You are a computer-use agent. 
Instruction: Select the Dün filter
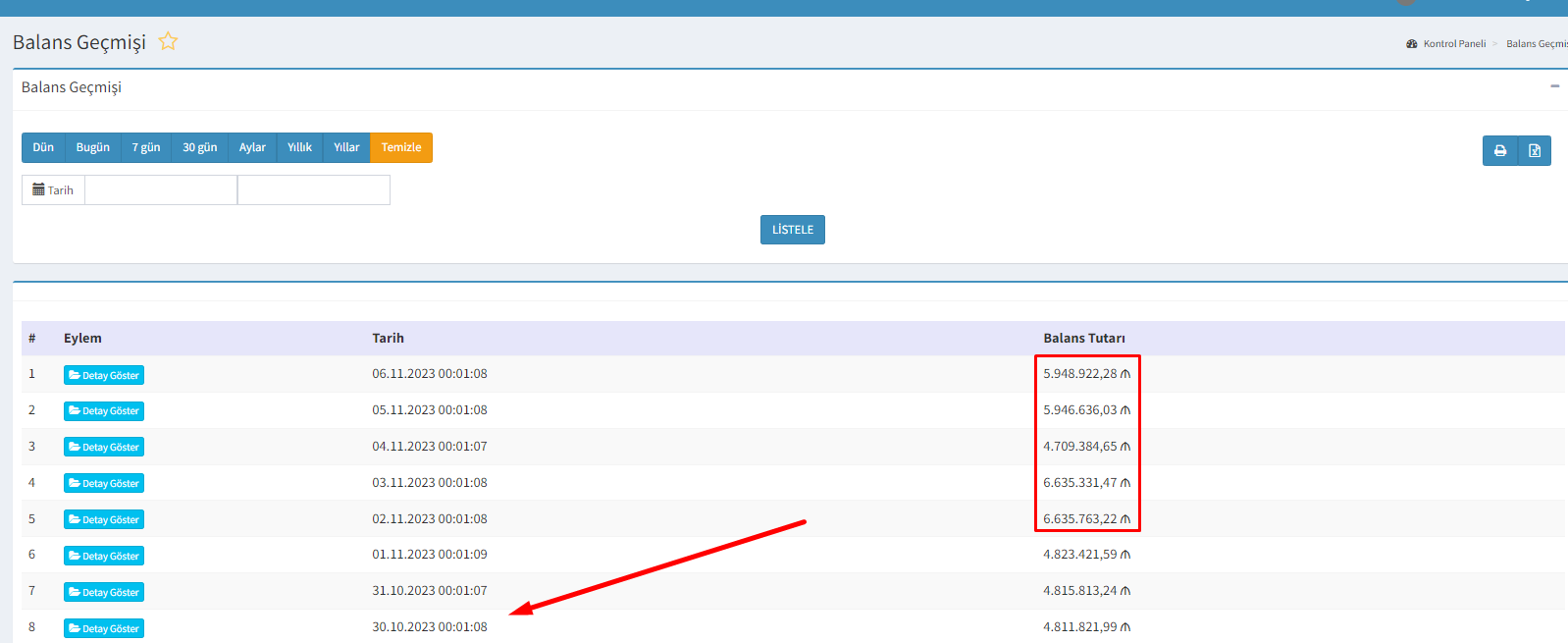point(43,147)
